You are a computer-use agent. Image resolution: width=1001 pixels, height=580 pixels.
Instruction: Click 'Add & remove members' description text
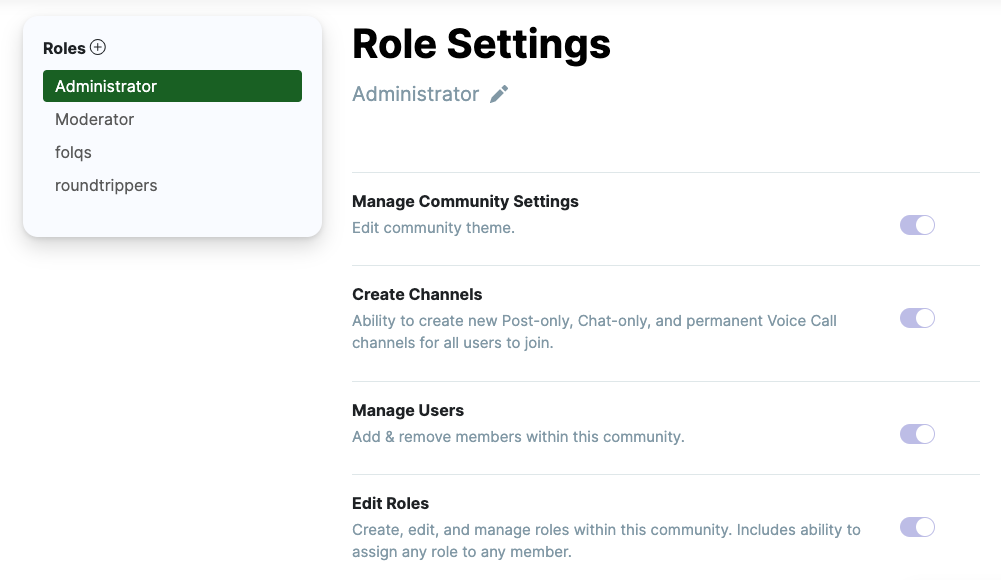[x=518, y=437]
